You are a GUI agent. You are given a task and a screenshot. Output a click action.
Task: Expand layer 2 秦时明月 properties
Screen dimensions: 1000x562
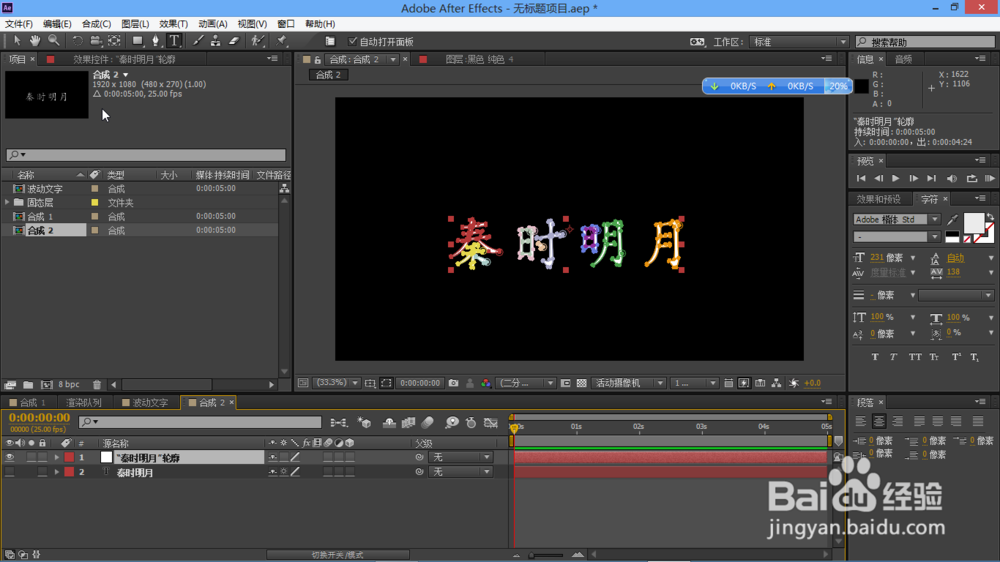pos(56,472)
